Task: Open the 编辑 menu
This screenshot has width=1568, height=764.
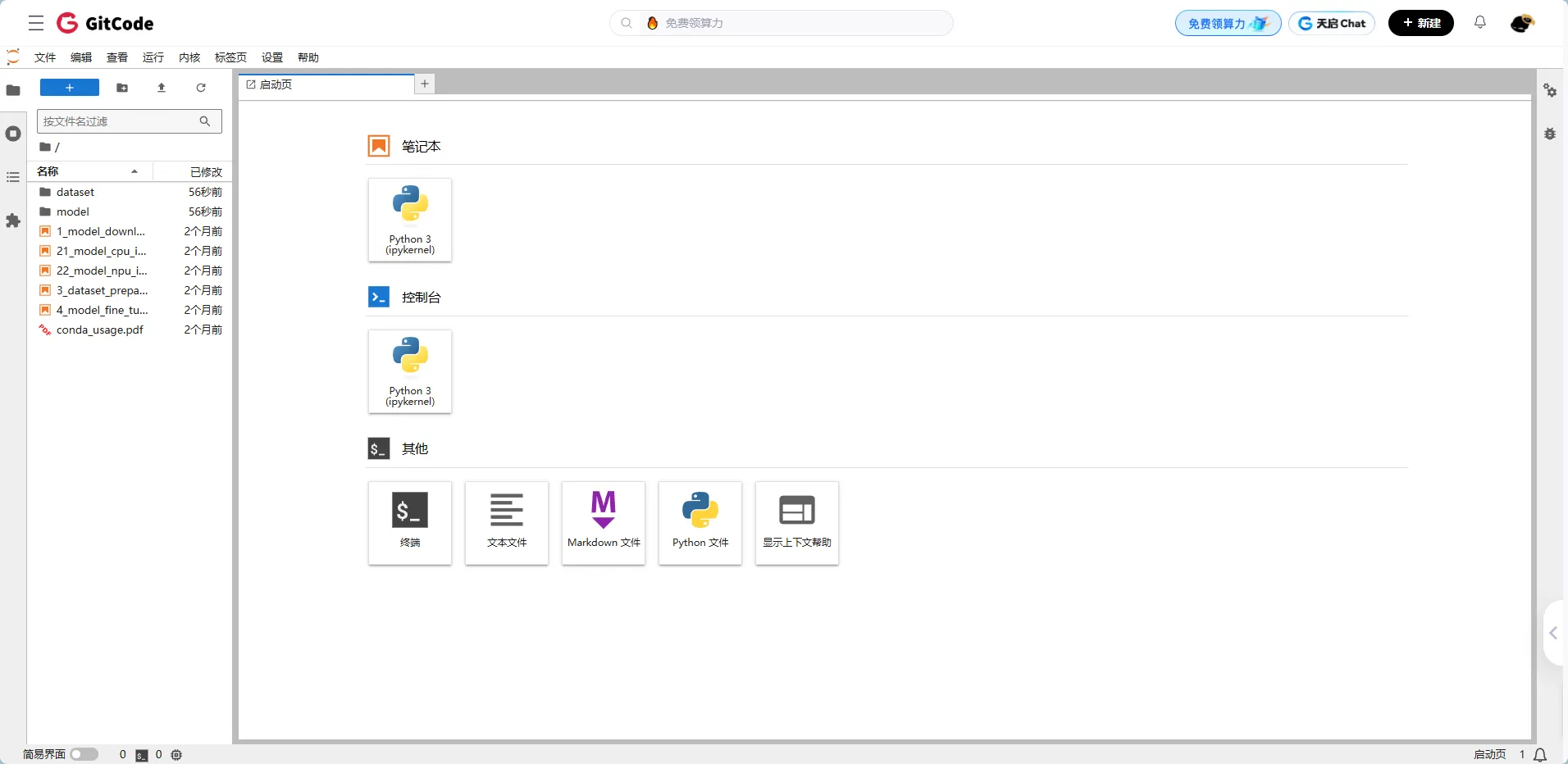Action: (81, 57)
